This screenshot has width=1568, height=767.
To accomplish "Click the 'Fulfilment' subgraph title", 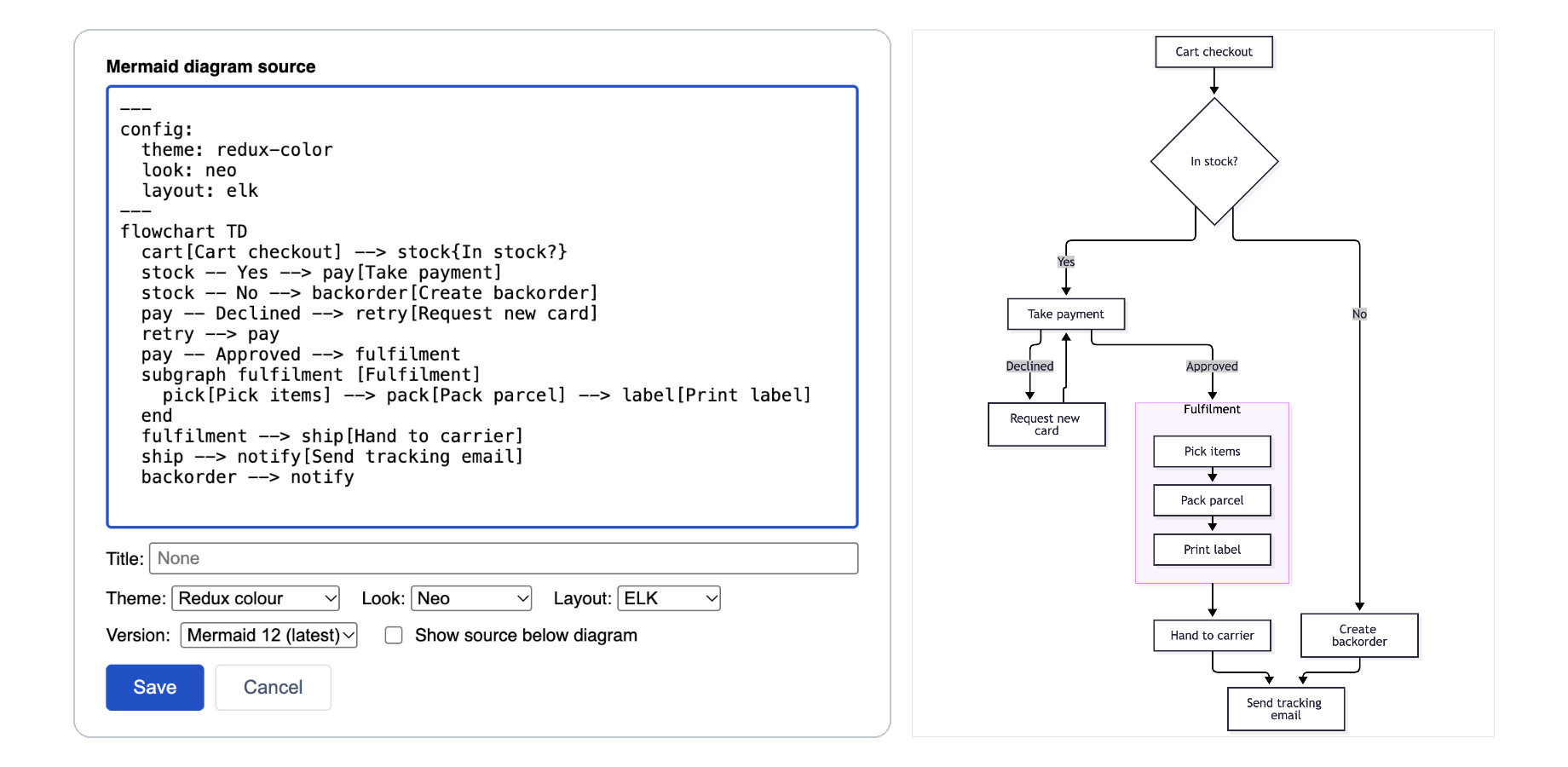I will click(1212, 409).
